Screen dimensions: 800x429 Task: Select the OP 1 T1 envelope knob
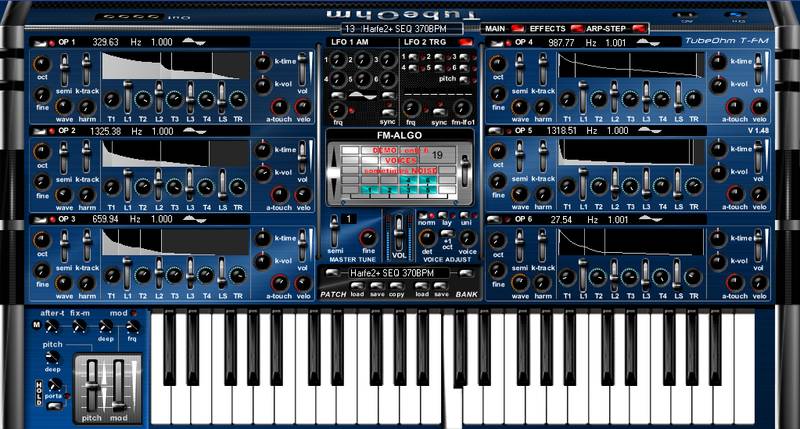point(112,99)
